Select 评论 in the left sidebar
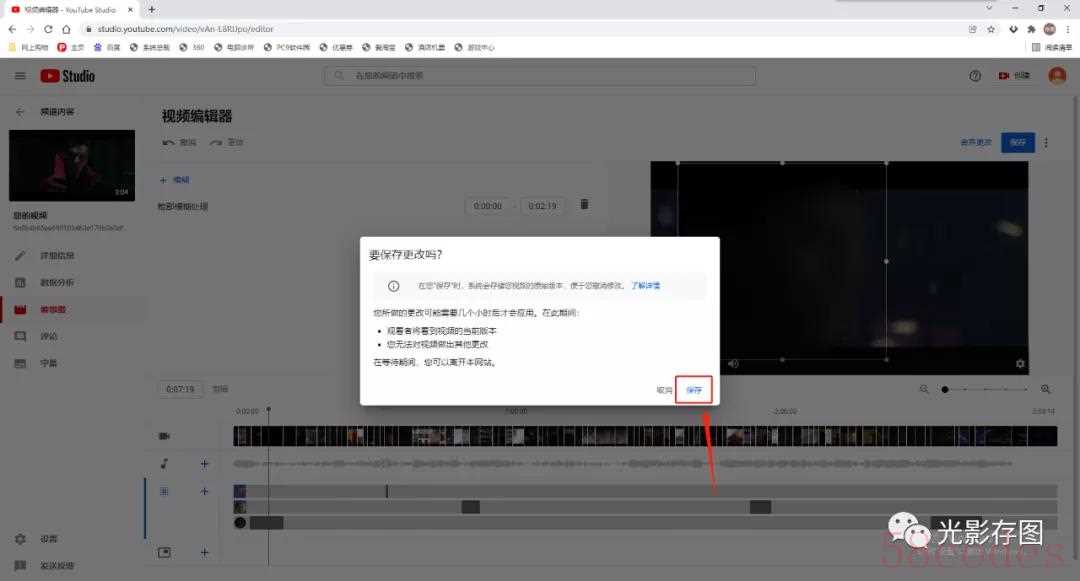Viewport: 1080px width, 581px height. point(48,336)
